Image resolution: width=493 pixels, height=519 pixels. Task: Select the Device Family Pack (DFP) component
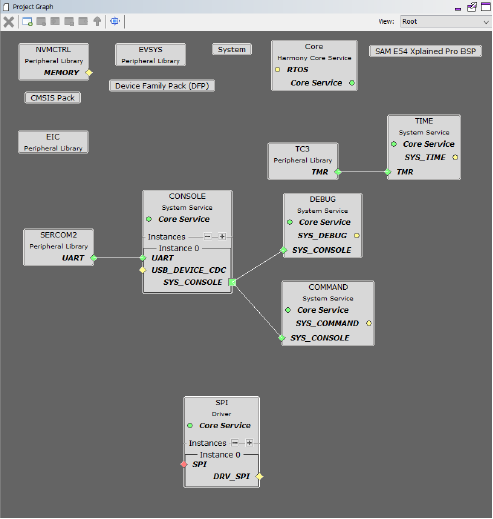pos(162,86)
